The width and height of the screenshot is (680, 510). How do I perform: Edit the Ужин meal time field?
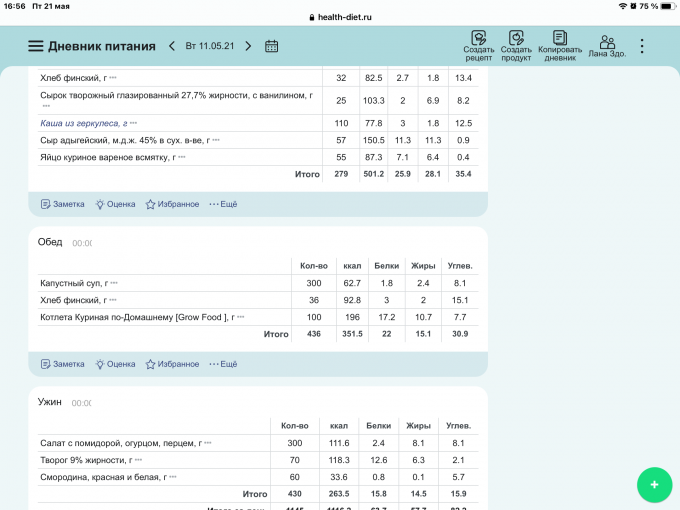(x=82, y=403)
